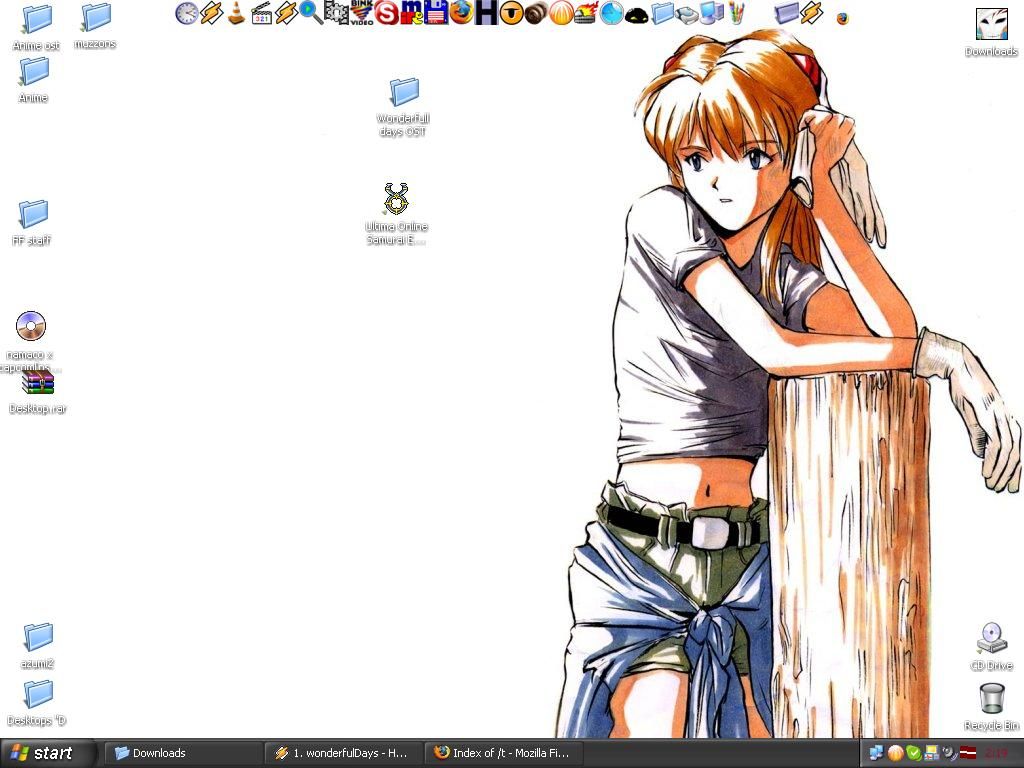1024x768 pixels.
Task: Open the azumi2 folder
Action: [38, 647]
